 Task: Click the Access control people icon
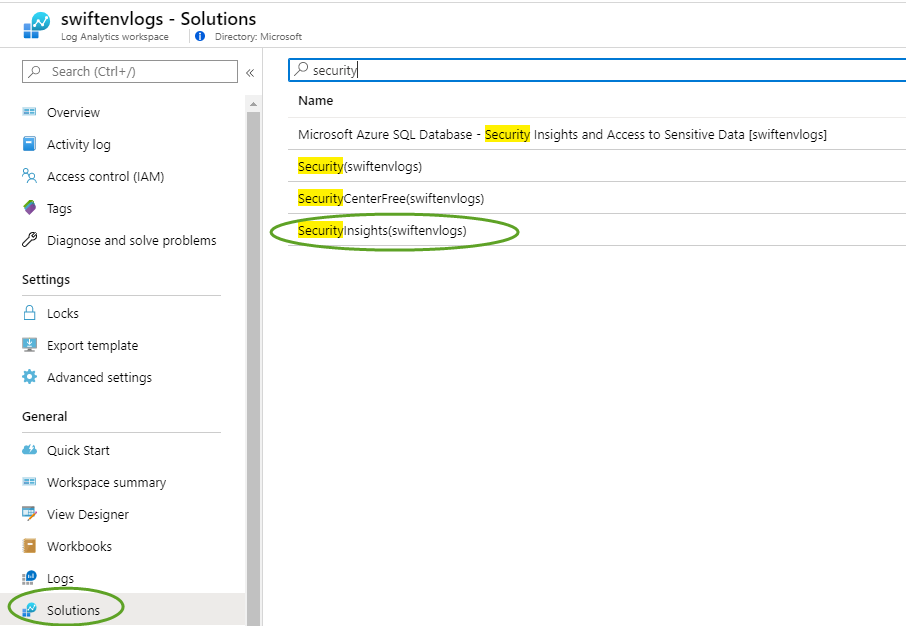coord(29,175)
